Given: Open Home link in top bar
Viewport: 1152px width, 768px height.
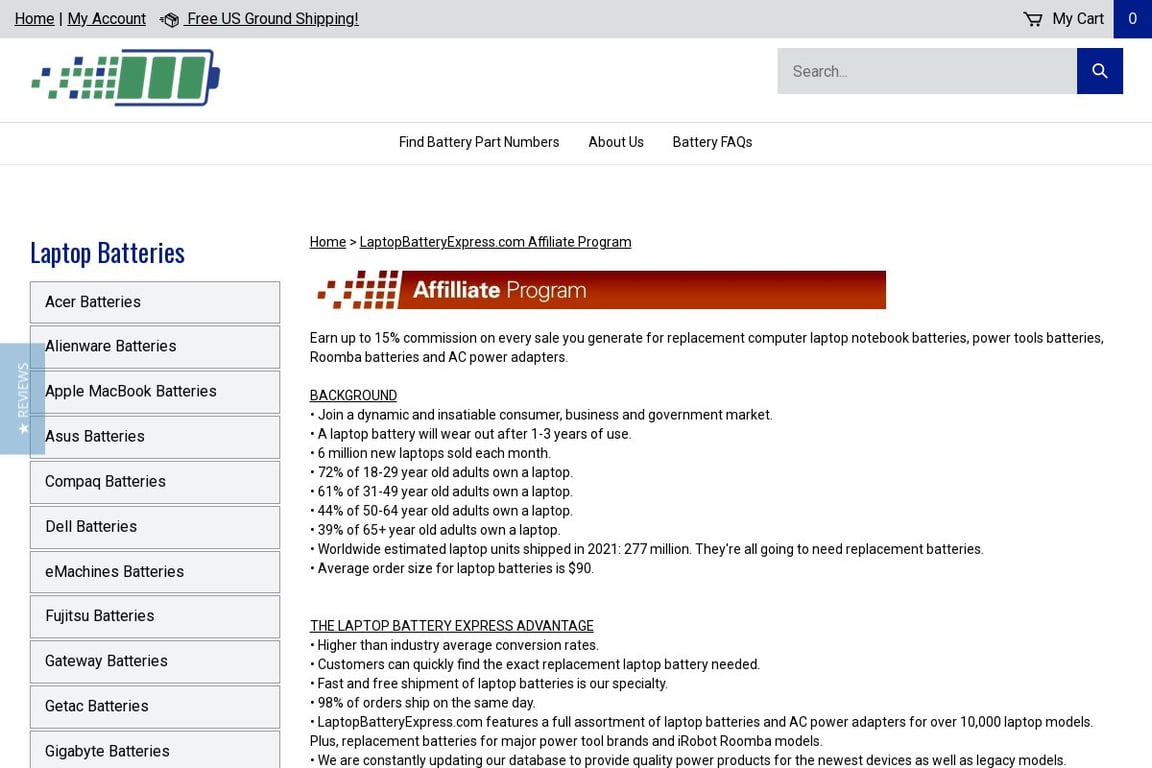Looking at the screenshot, I should (x=35, y=19).
